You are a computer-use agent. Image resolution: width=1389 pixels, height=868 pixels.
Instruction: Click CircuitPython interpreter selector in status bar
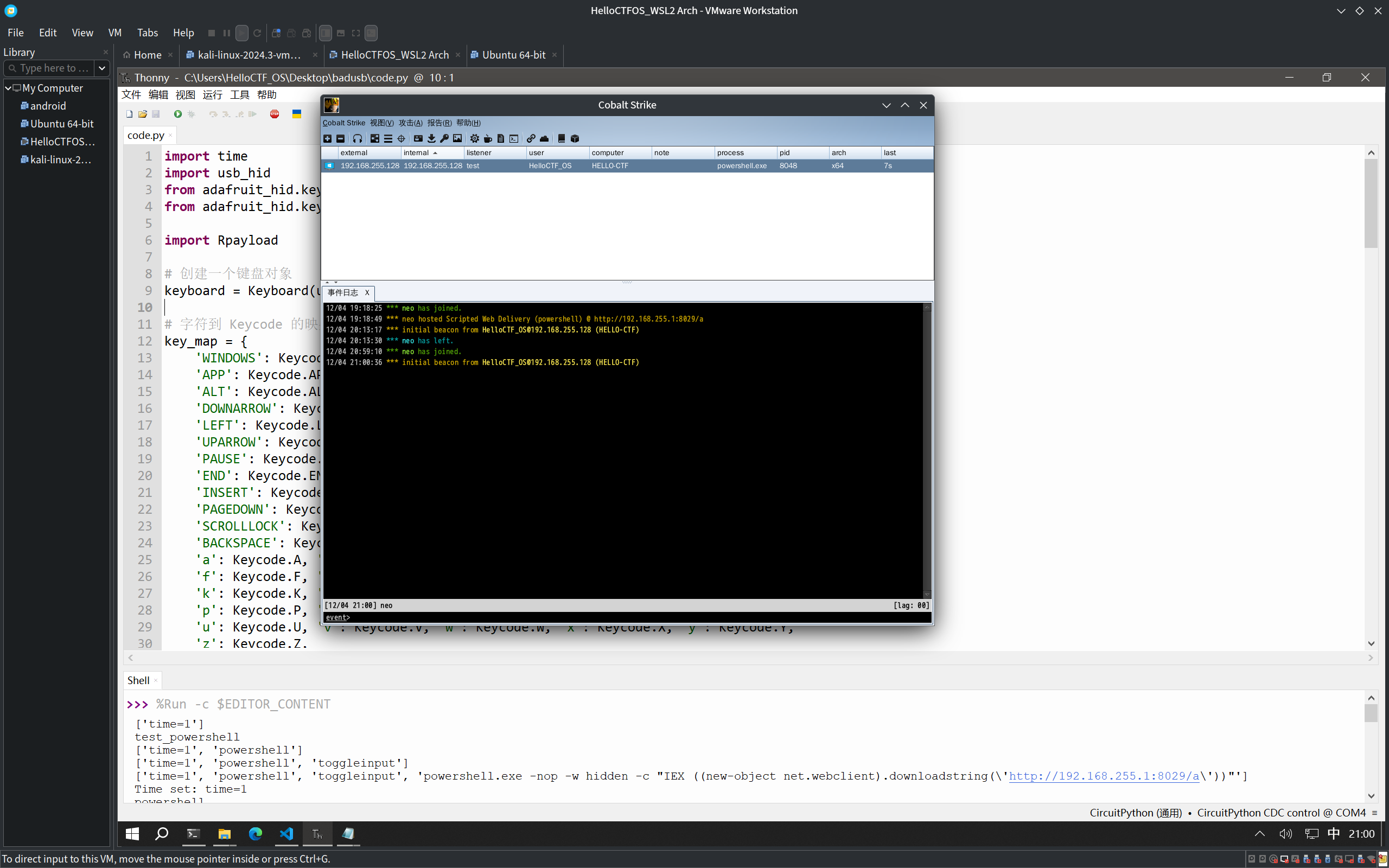[x=1227, y=813]
